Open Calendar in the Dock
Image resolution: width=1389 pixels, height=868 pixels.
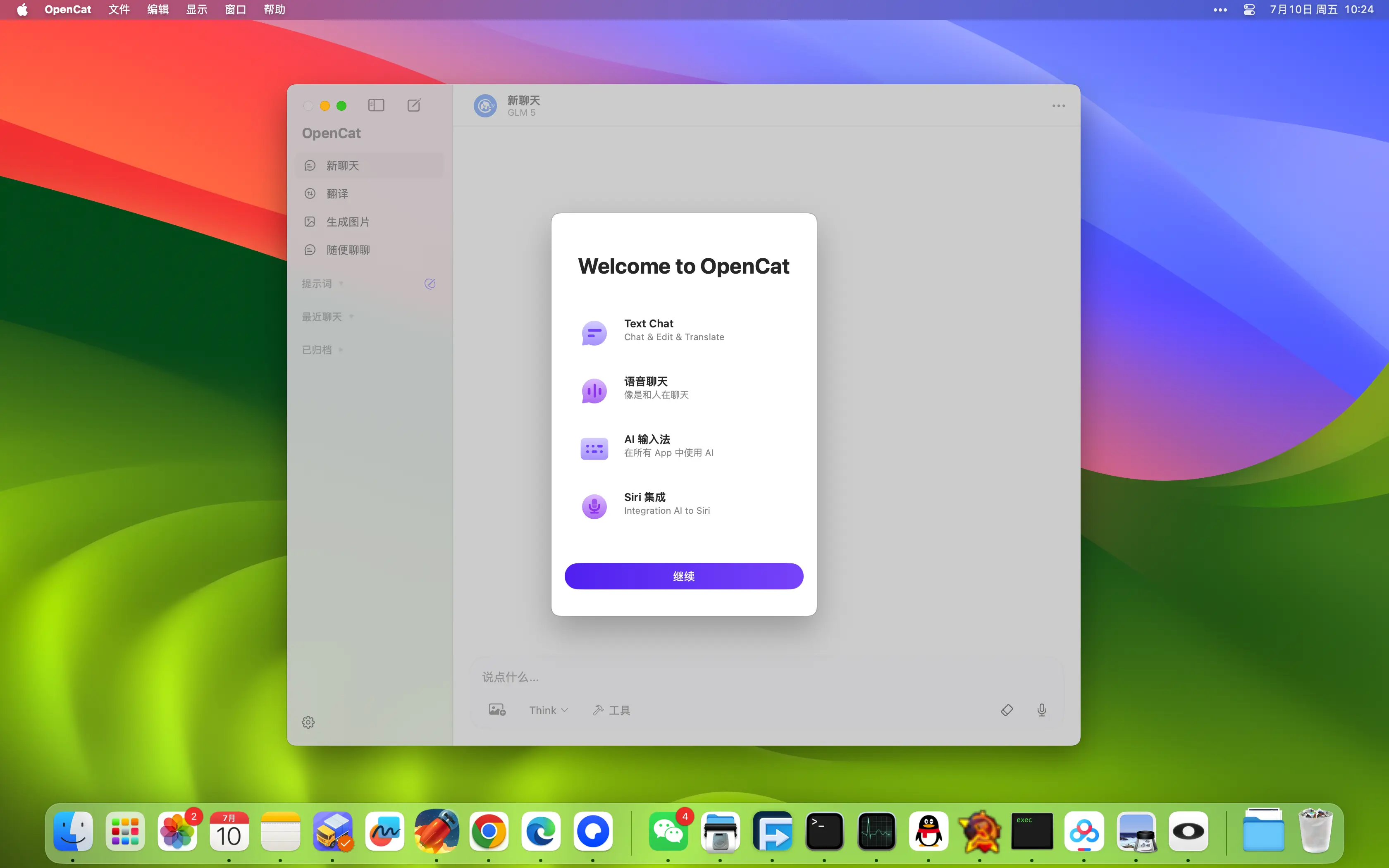click(229, 831)
